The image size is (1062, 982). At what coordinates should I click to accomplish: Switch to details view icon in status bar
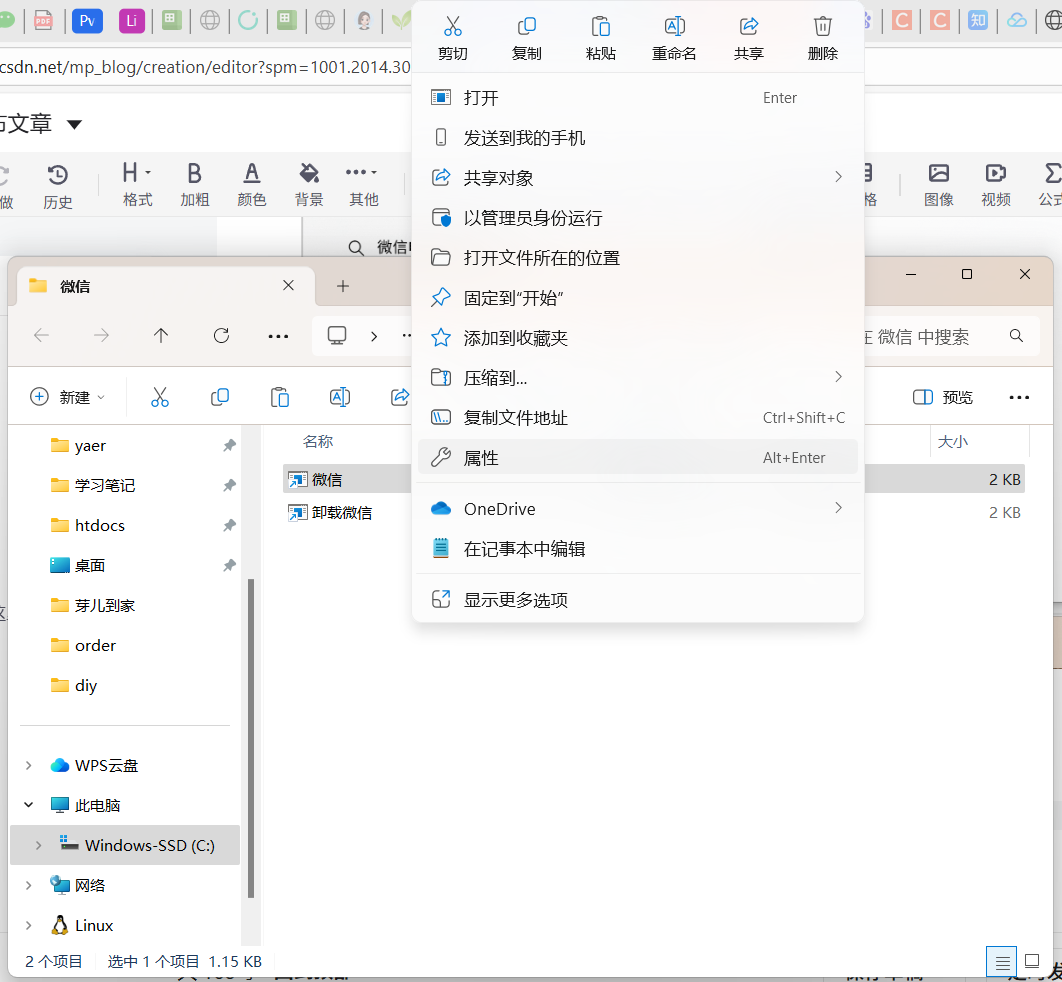(1002, 962)
